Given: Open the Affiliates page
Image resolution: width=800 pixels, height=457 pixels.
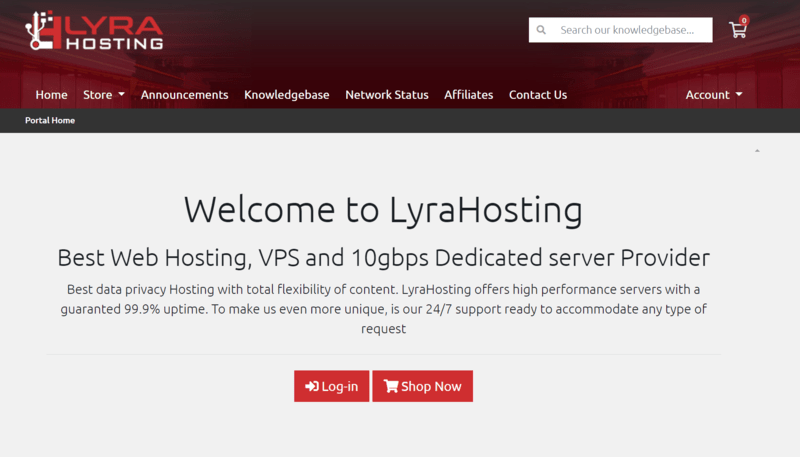Looking at the screenshot, I should tap(468, 95).
